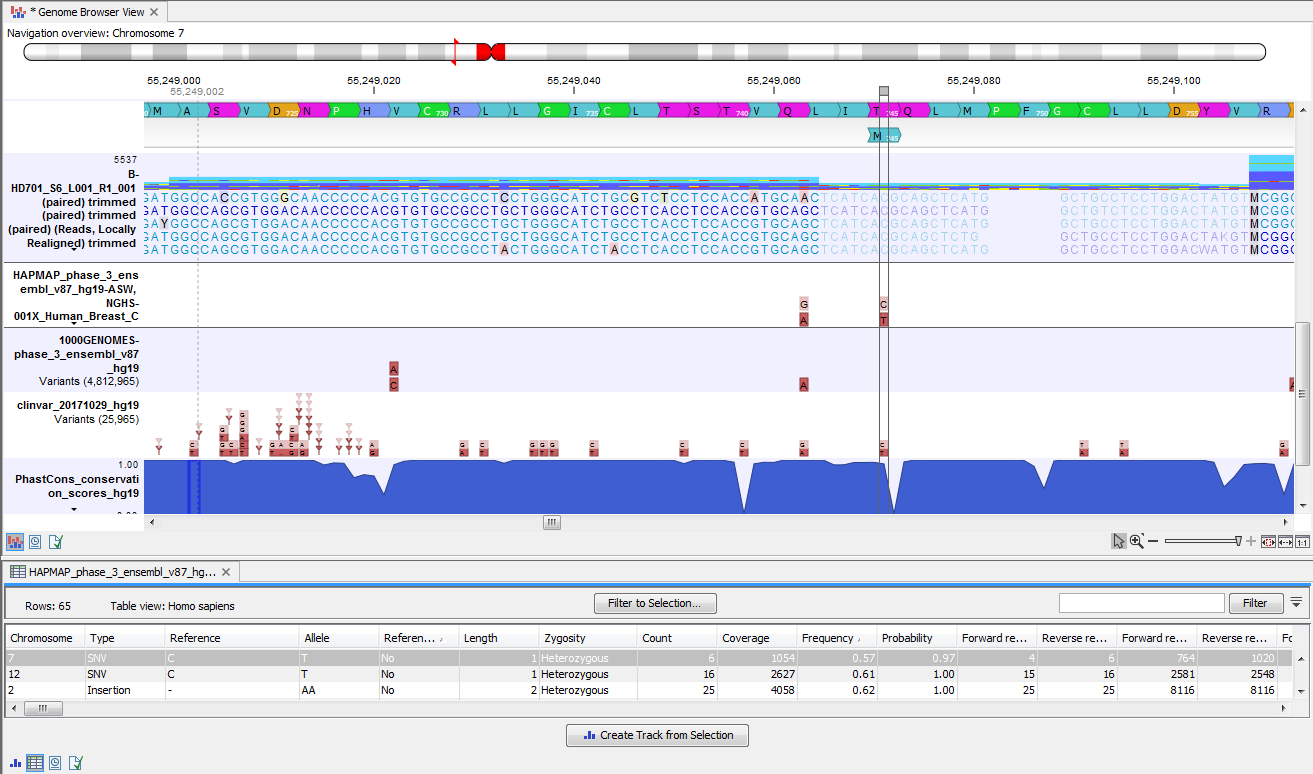Click along the zoom slider track

click(x=1200, y=540)
